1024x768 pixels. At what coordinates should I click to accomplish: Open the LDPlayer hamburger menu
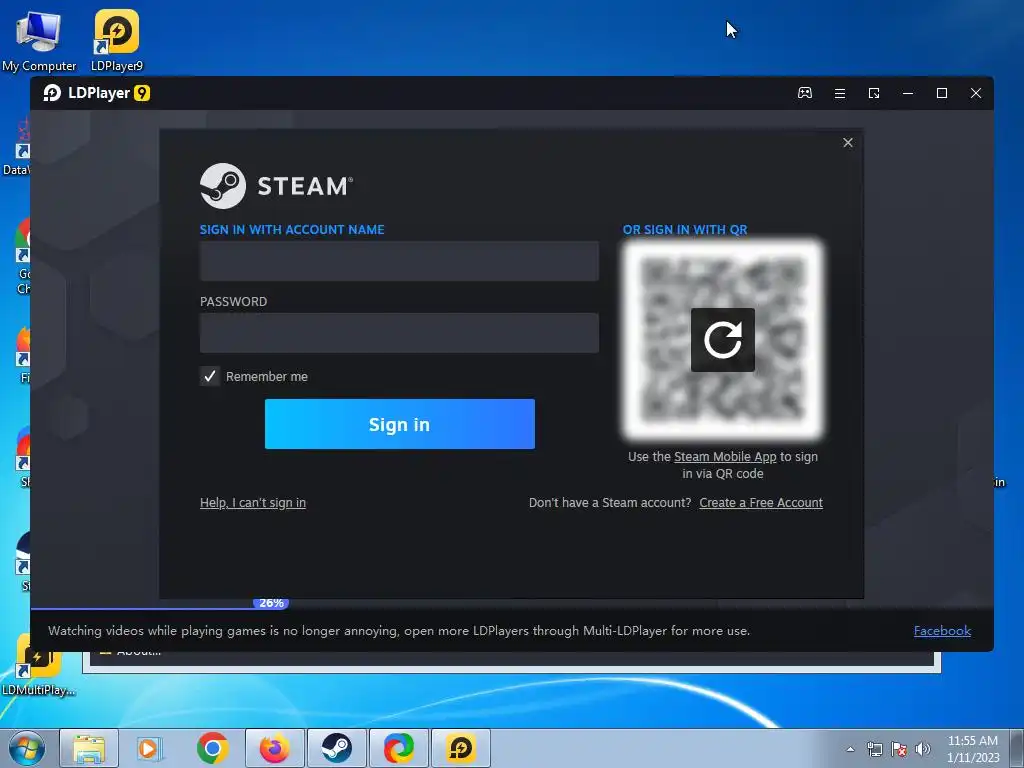pos(840,93)
